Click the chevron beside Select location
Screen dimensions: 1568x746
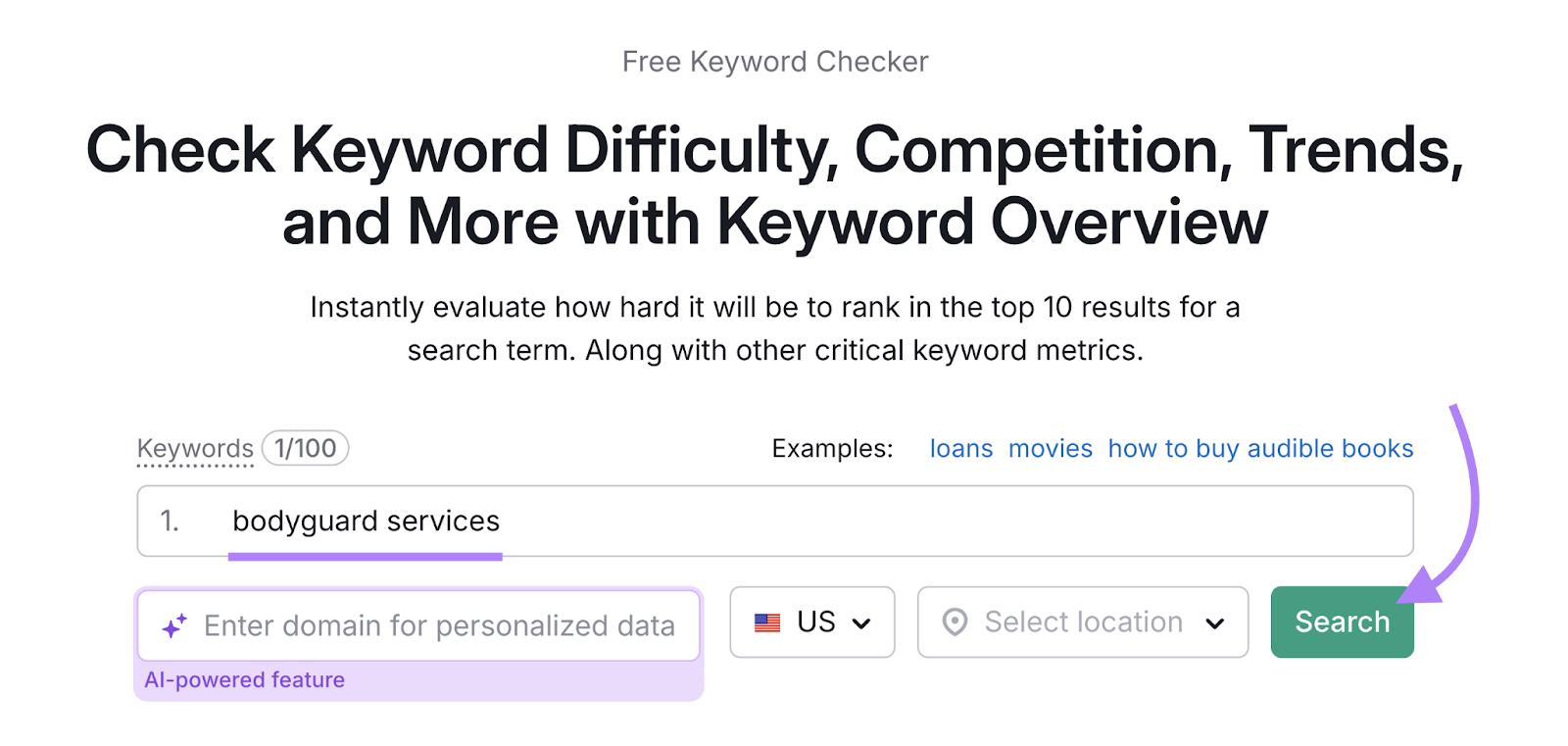[1215, 622]
